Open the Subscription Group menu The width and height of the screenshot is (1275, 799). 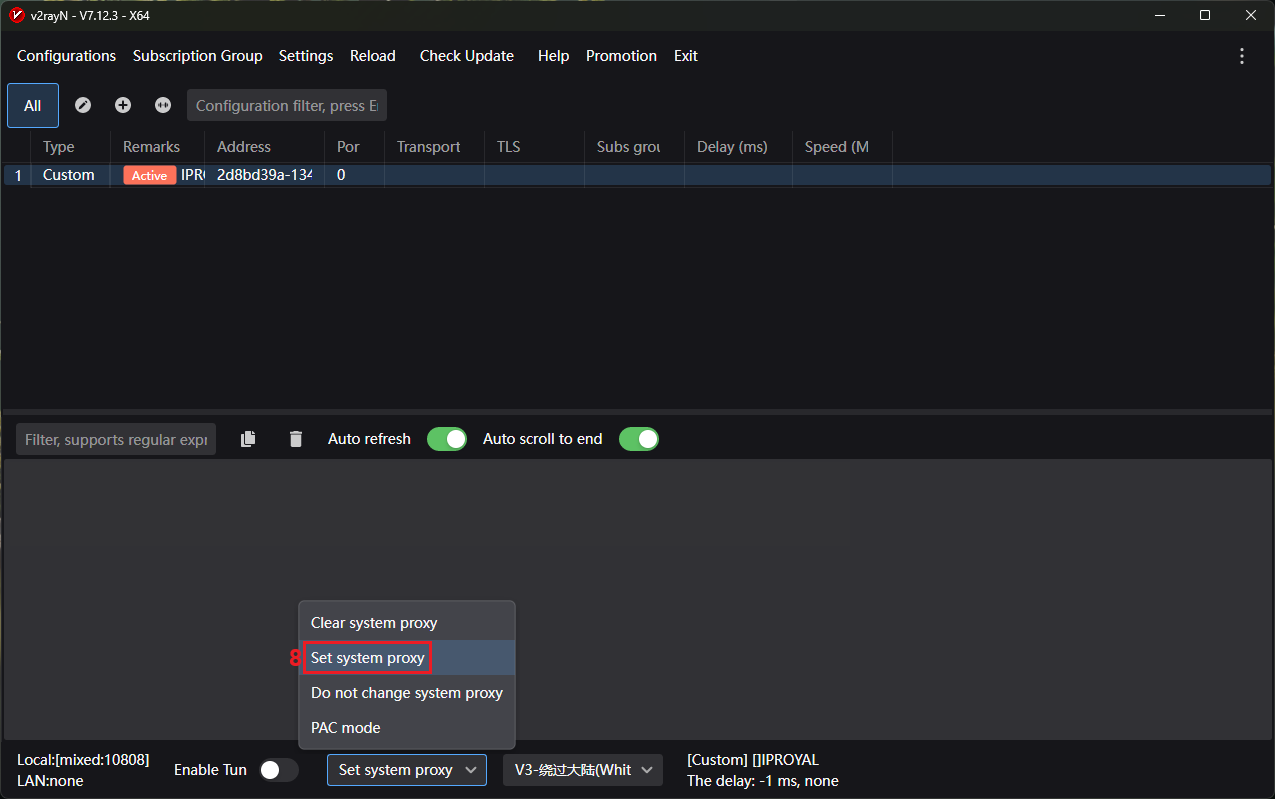click(197, 56)
